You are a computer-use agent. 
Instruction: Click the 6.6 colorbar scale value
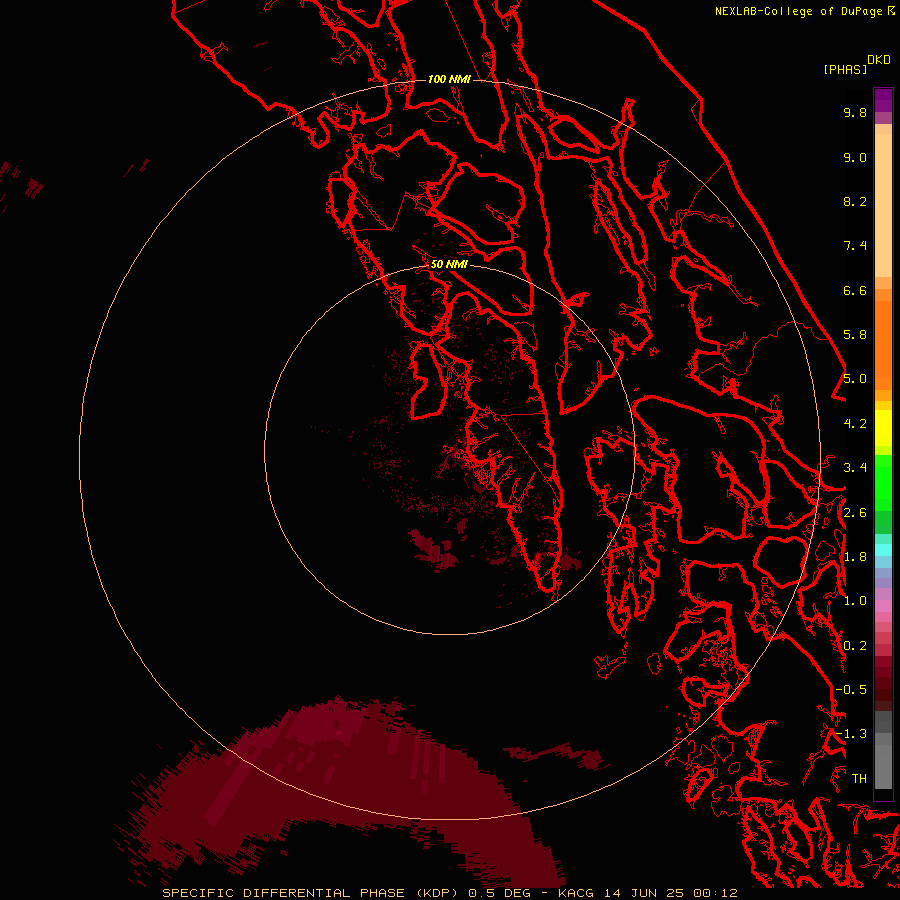point(855,290)
